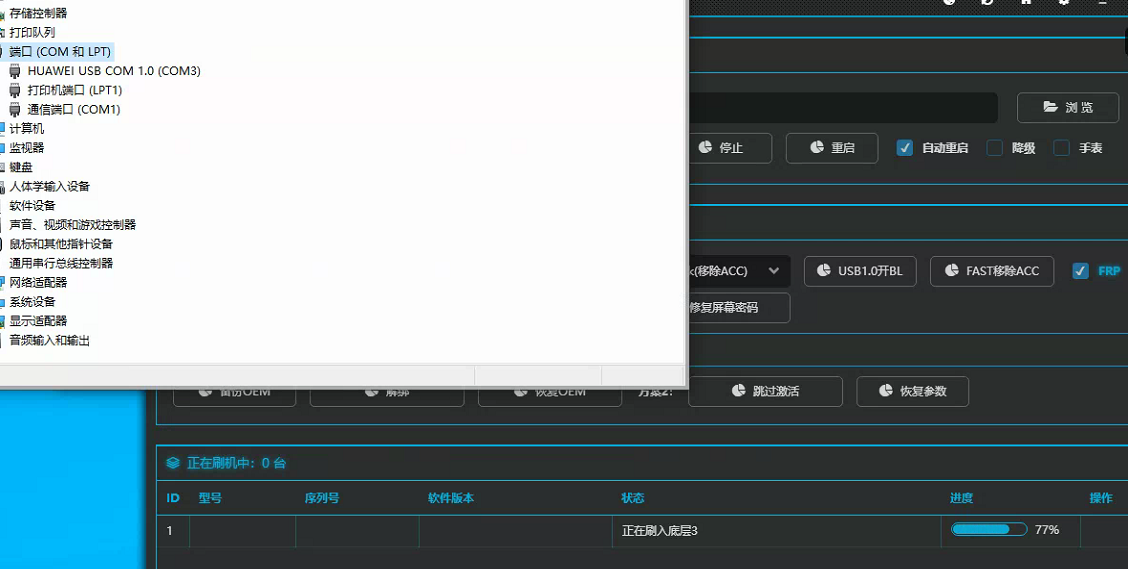Click the 进度 column header

coord(961,498)
